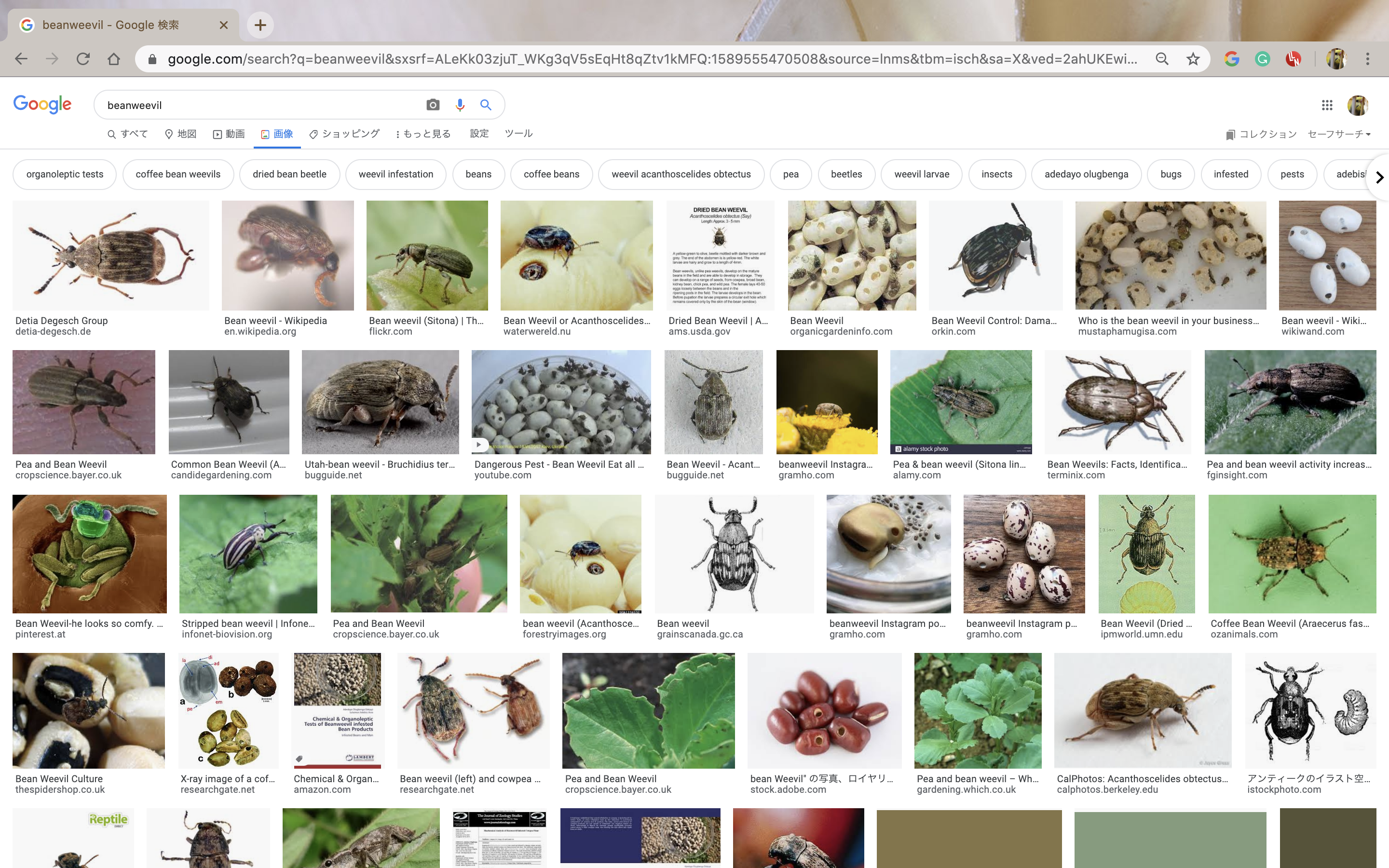Reload the current page
Screen dimensions: 1389x868
point(83,58)
